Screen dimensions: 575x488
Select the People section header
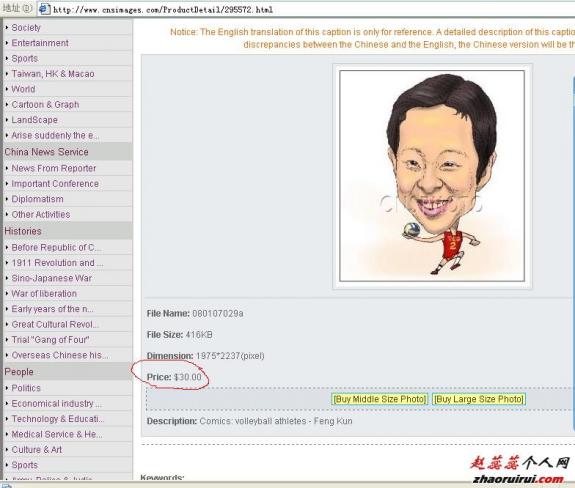point(19,372)
